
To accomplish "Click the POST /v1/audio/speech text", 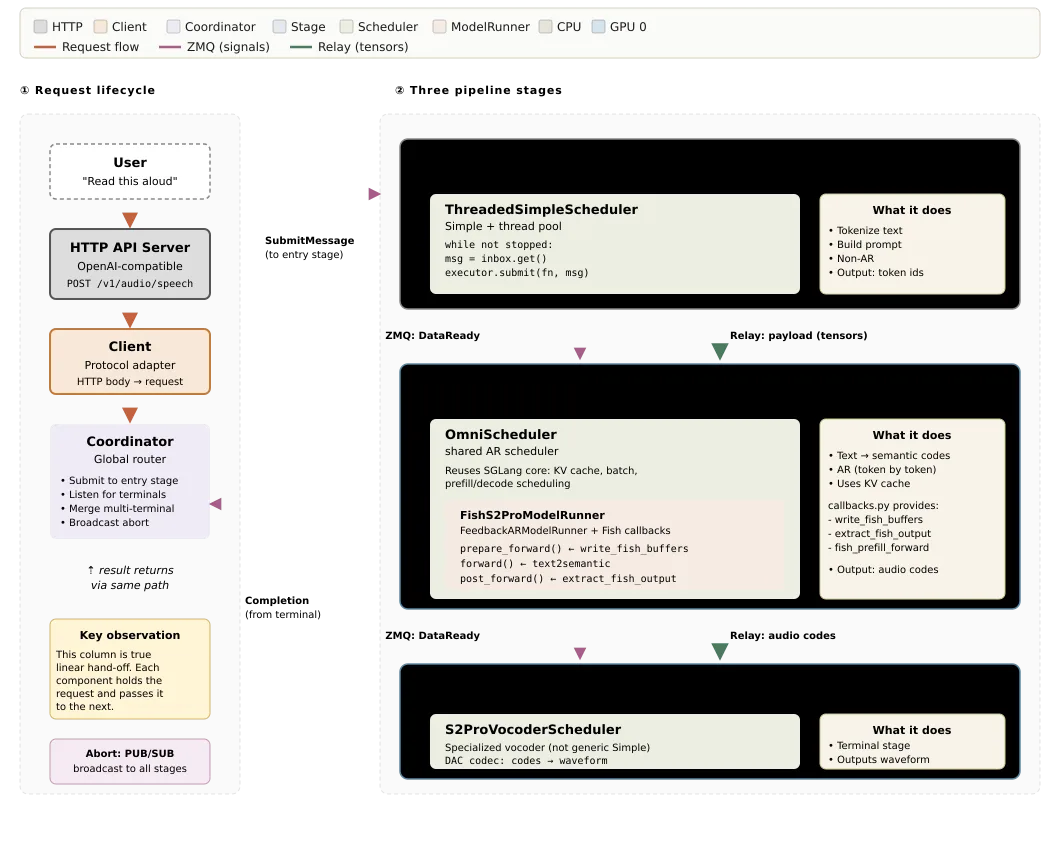I will [130, 283].
